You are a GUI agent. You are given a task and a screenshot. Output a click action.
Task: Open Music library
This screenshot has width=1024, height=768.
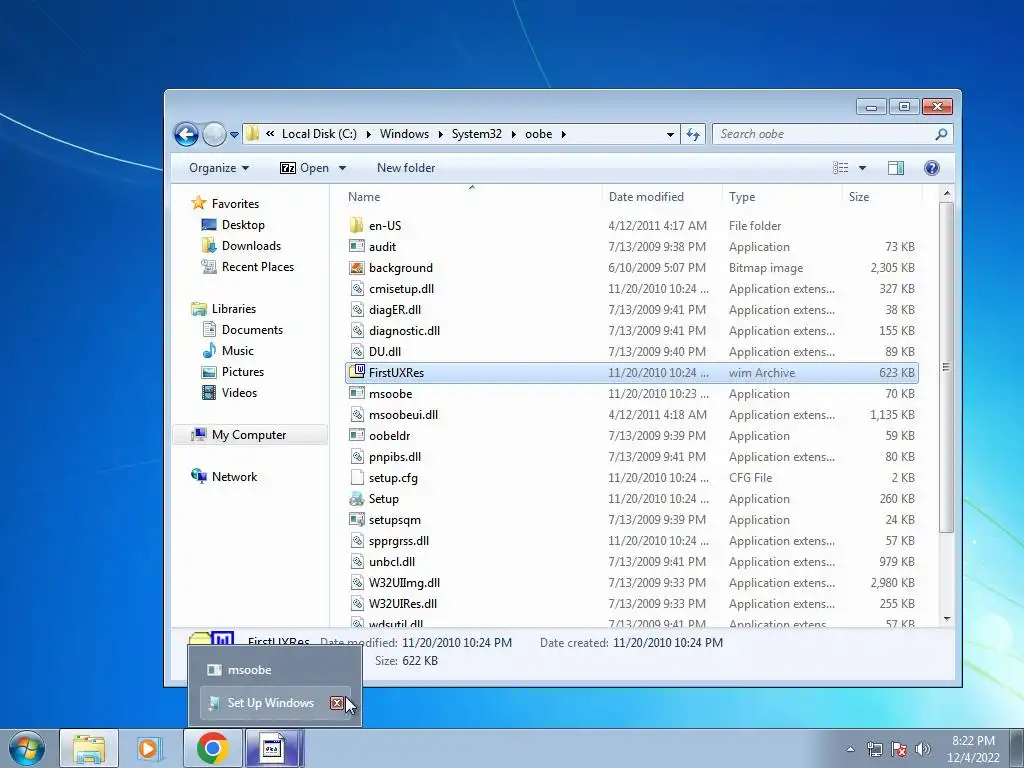pyautogui.click(x=238, y=351)
